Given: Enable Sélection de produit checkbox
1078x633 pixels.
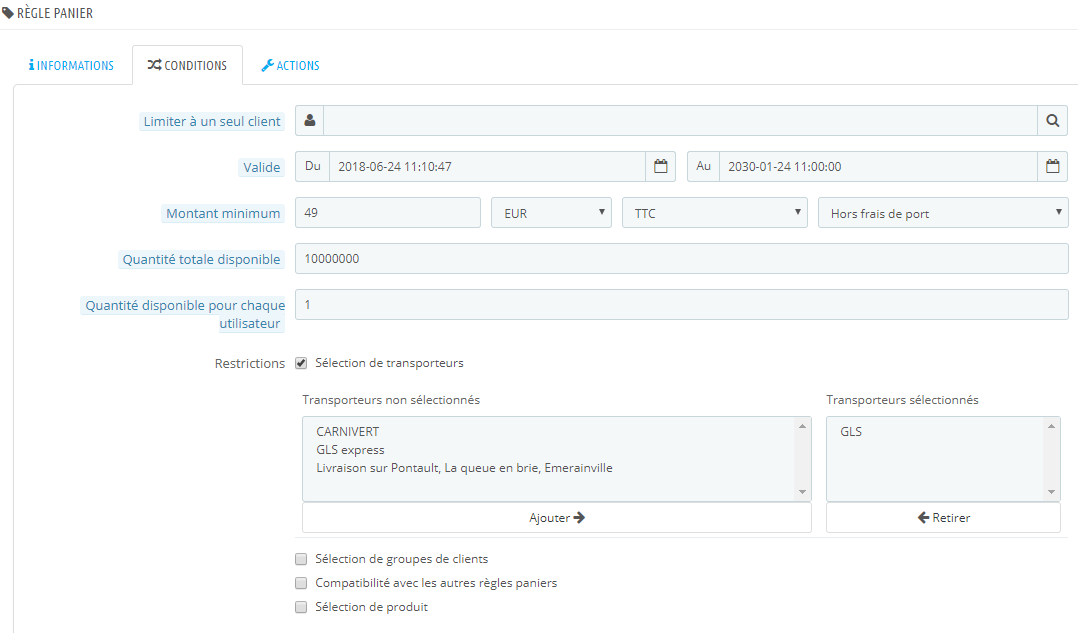Looking at the screenshot, I should 301,607.
